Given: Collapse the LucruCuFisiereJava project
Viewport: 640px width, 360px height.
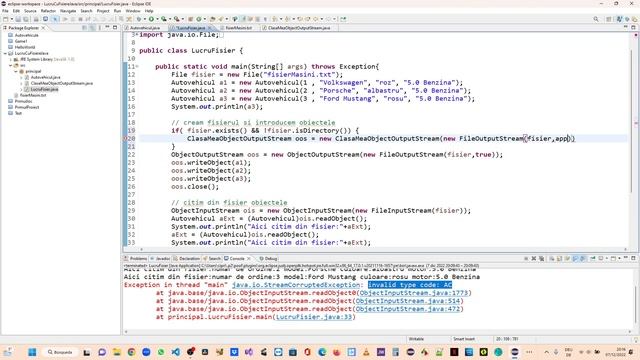Looking at the screenshot, I should [x=5, y=53].
